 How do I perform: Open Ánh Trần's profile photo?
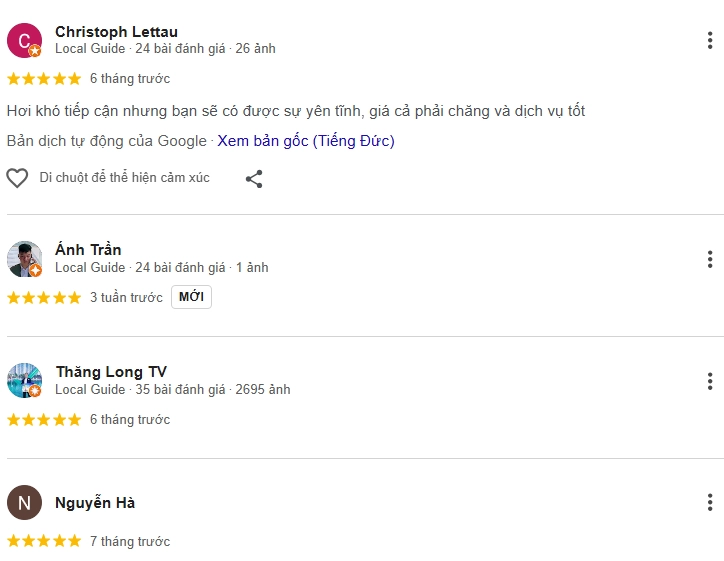click(24, 259)
